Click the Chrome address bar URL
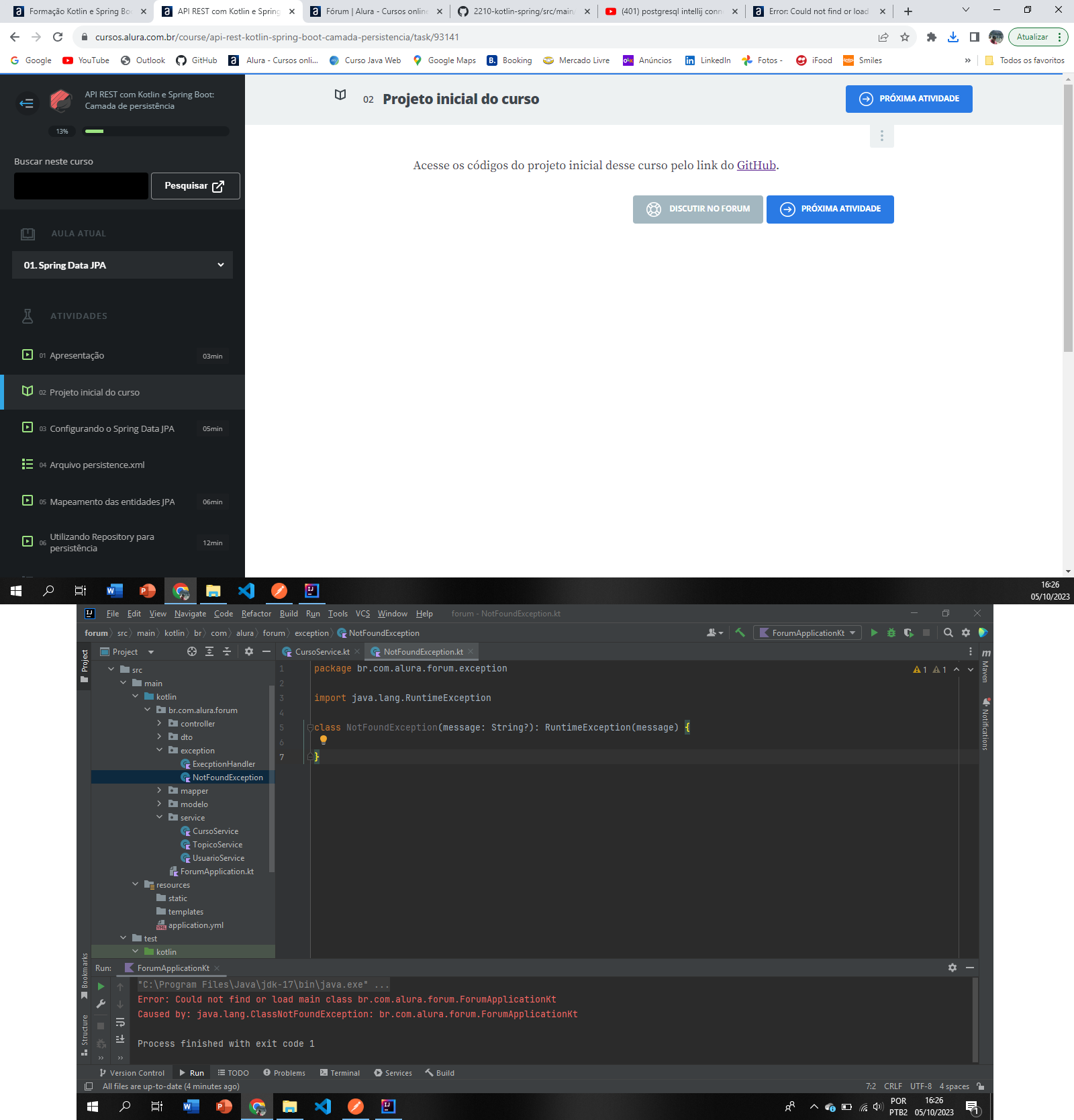This screenshot has height=1120, width=1074. click(277, 37)
